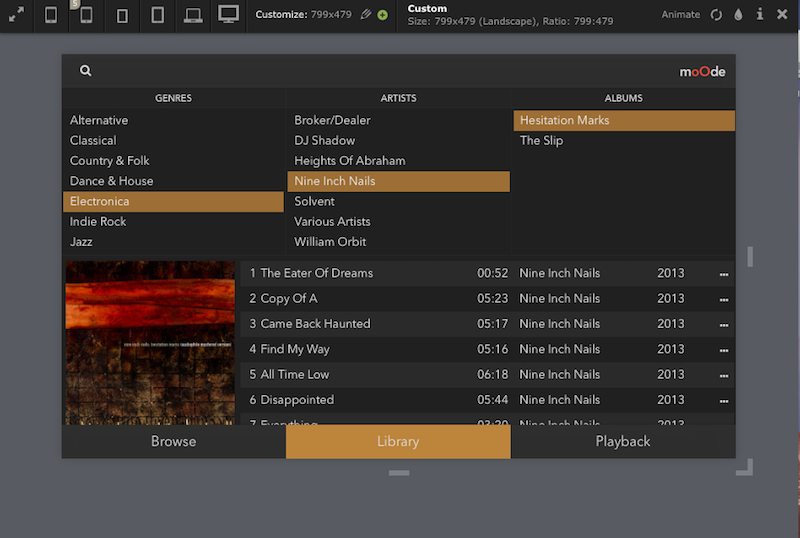800x538 pixels.
Task: Select the Alternative genre
Action: point(173,120)
